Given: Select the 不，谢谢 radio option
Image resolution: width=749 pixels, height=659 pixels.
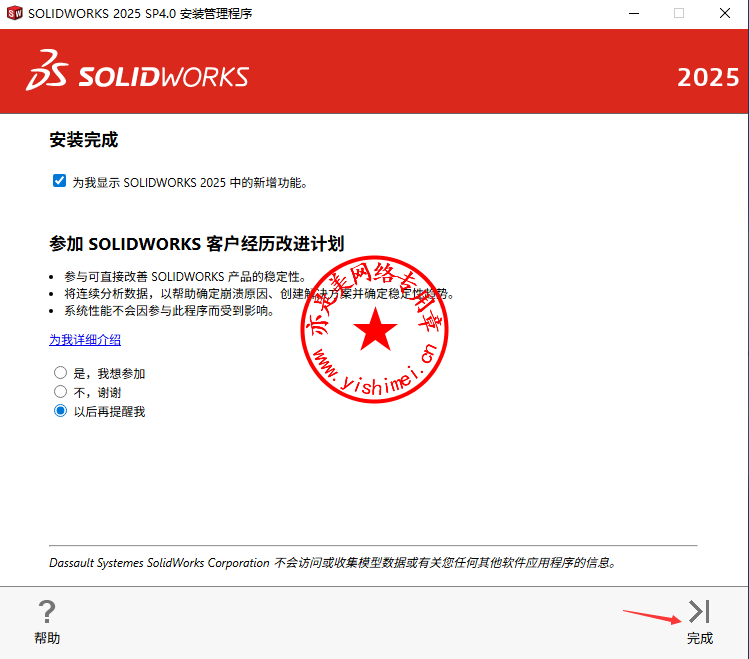Looking at the screenshot, I should (x=60, y=392).
